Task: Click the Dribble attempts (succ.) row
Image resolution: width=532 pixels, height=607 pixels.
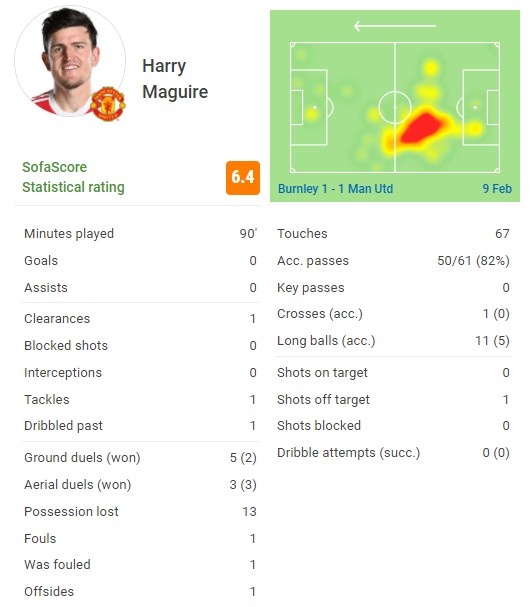Action: pyautogui.click(x=393, y=453)
